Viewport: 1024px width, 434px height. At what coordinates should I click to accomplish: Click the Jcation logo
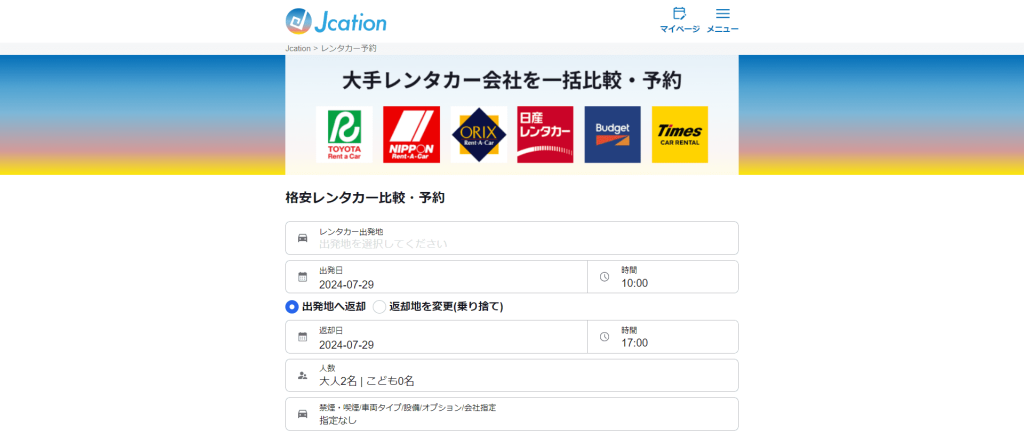(336, 21)
